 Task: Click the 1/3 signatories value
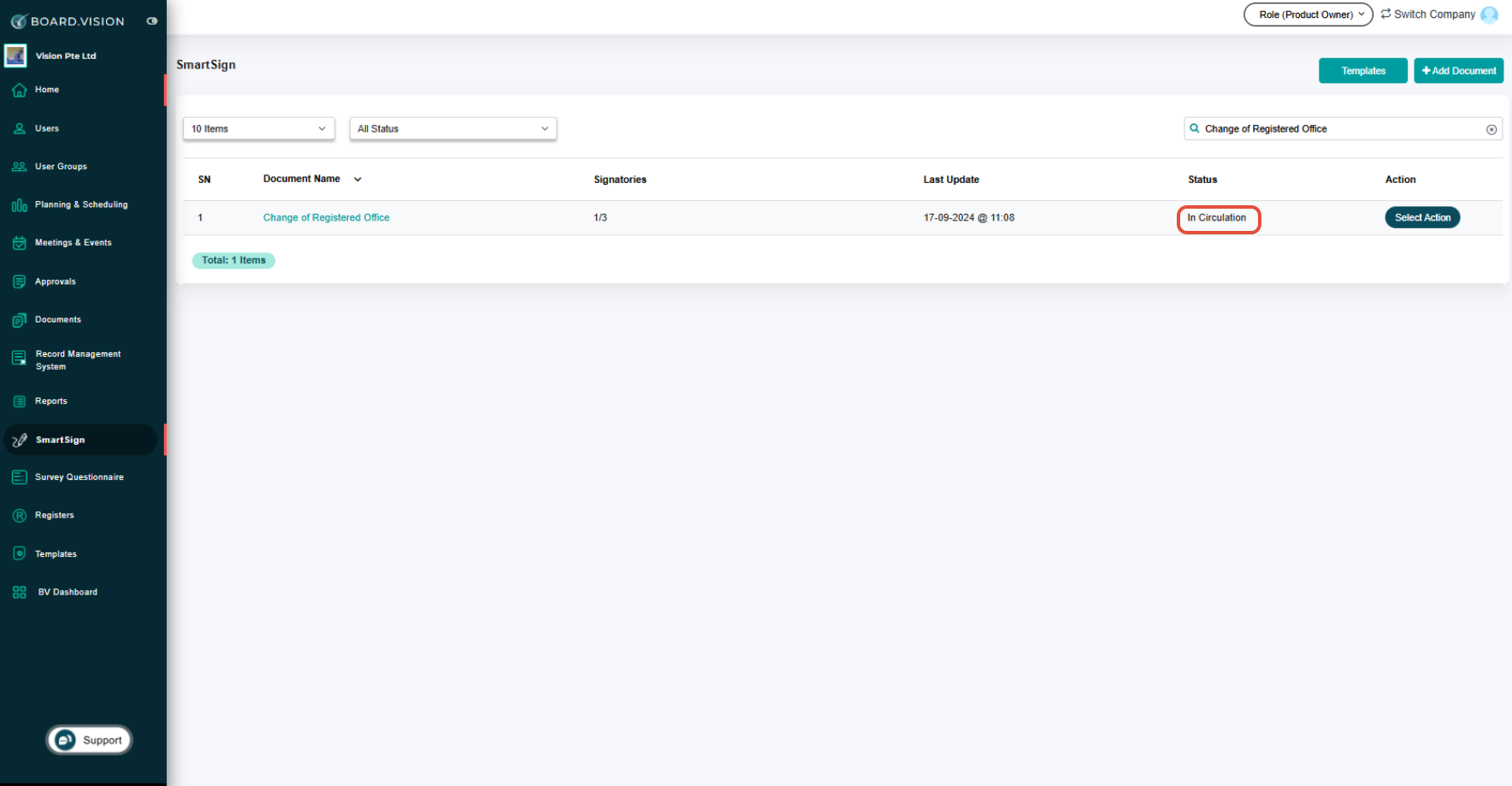click(x=600, y=218)
